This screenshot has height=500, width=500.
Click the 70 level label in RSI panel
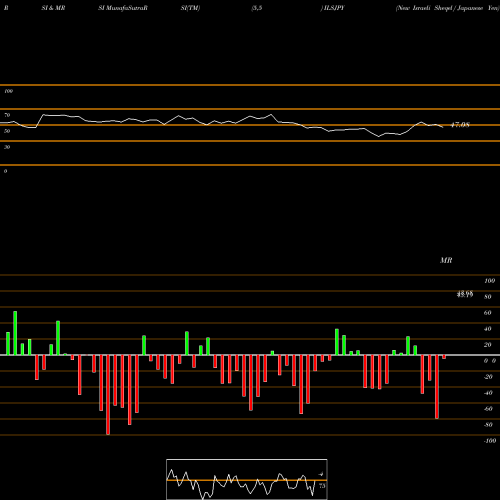point(7,115)
